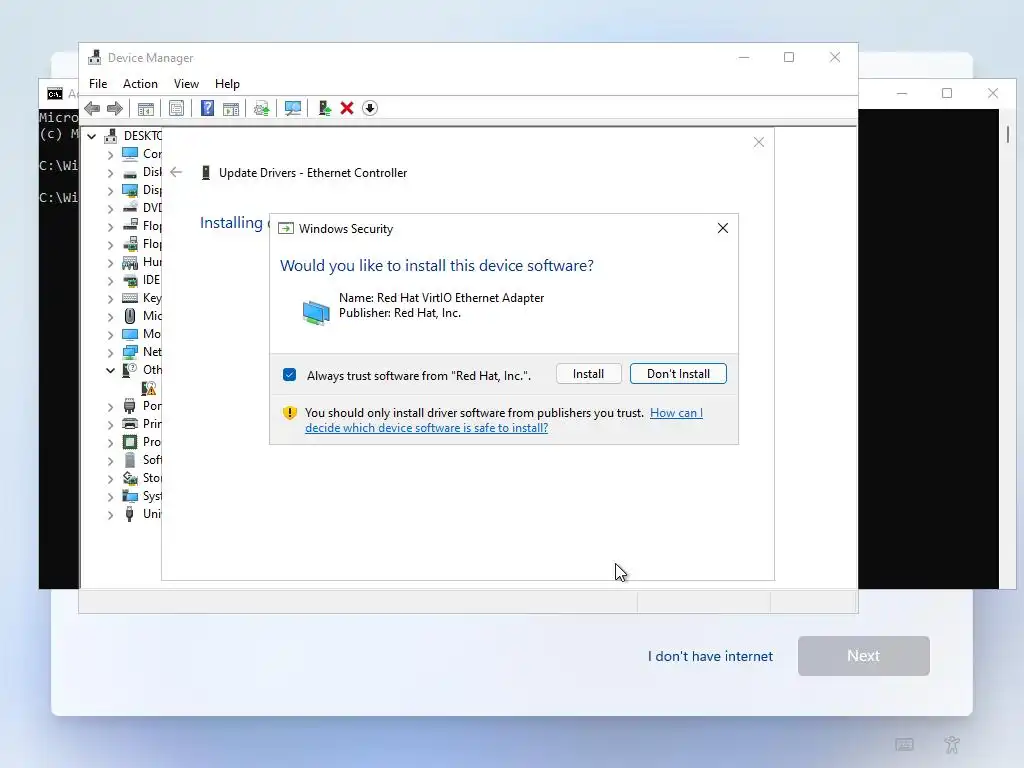Open the File menu

click(x=98, y=84)
